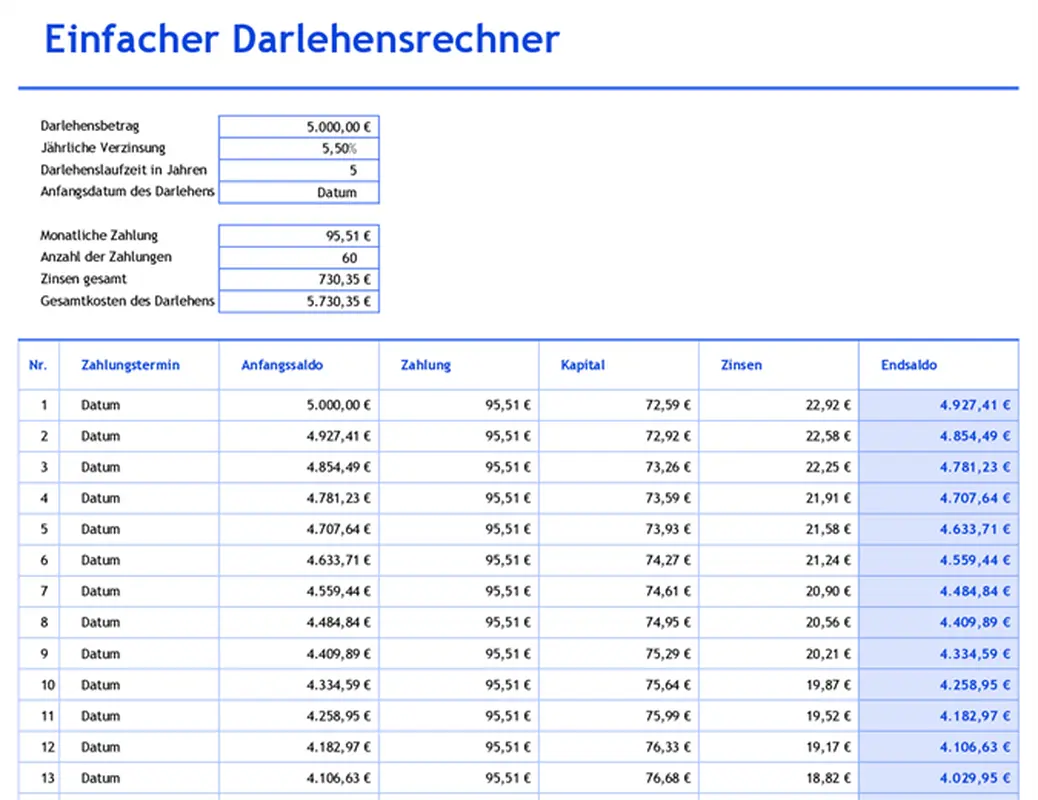
Task: Select Zinsen cell 19,87 €
Action: pos(778,685)
